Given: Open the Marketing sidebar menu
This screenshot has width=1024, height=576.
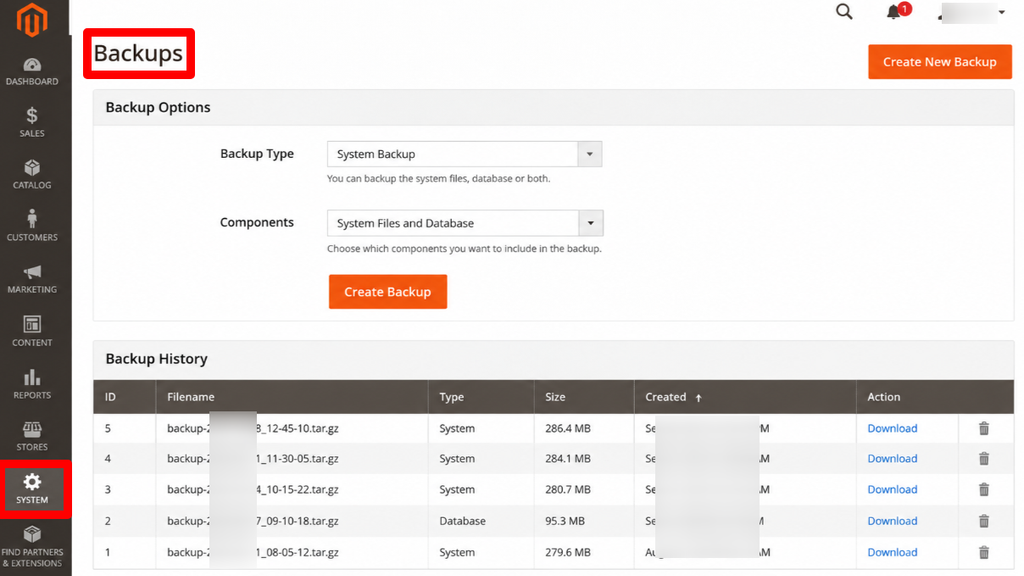Looking at the screenshot, I should click(32, 279).
